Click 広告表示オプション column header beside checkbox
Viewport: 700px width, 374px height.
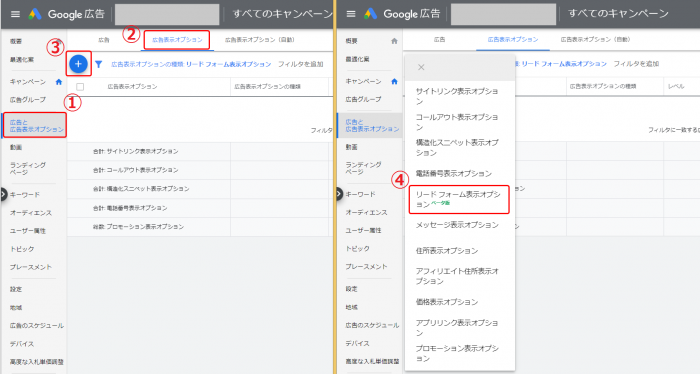coord(133,87)
